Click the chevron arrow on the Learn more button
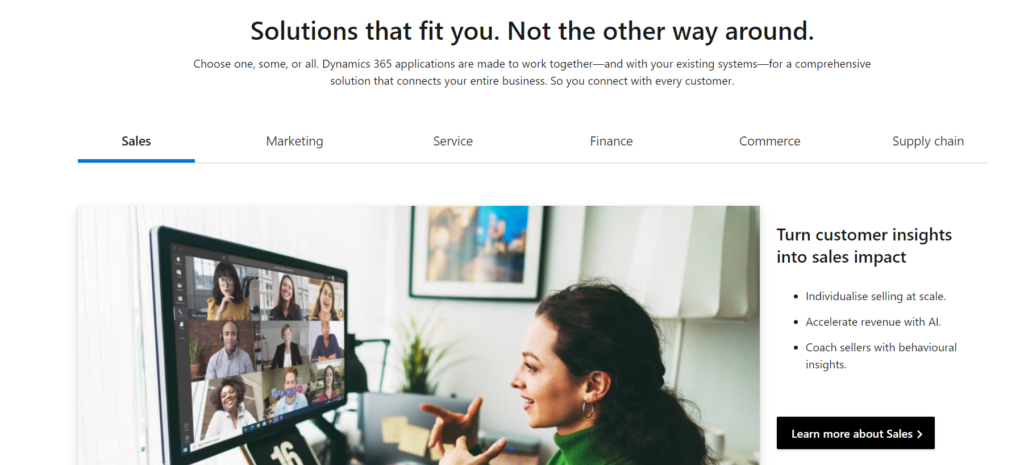The height and width of the screenshot is (465, 1024). click(920, 434)
